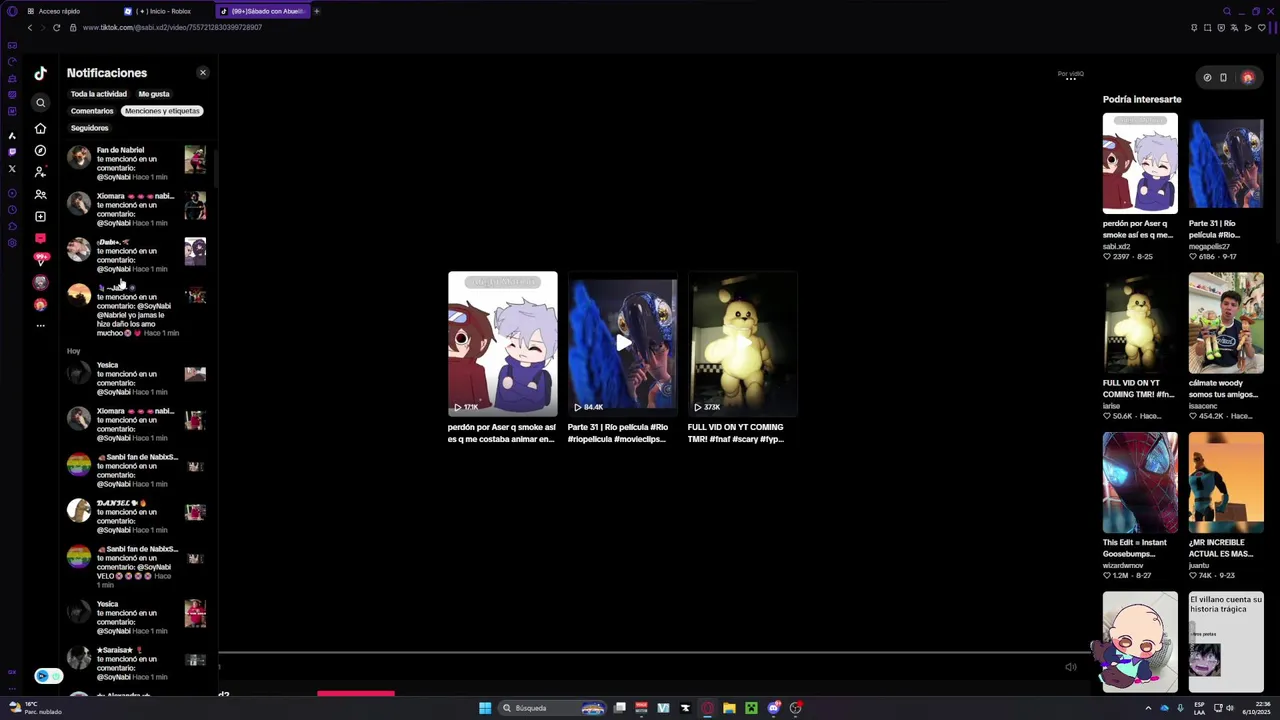
Task: Click the taskbar Búsqueda search box
Action: [553, 708]
